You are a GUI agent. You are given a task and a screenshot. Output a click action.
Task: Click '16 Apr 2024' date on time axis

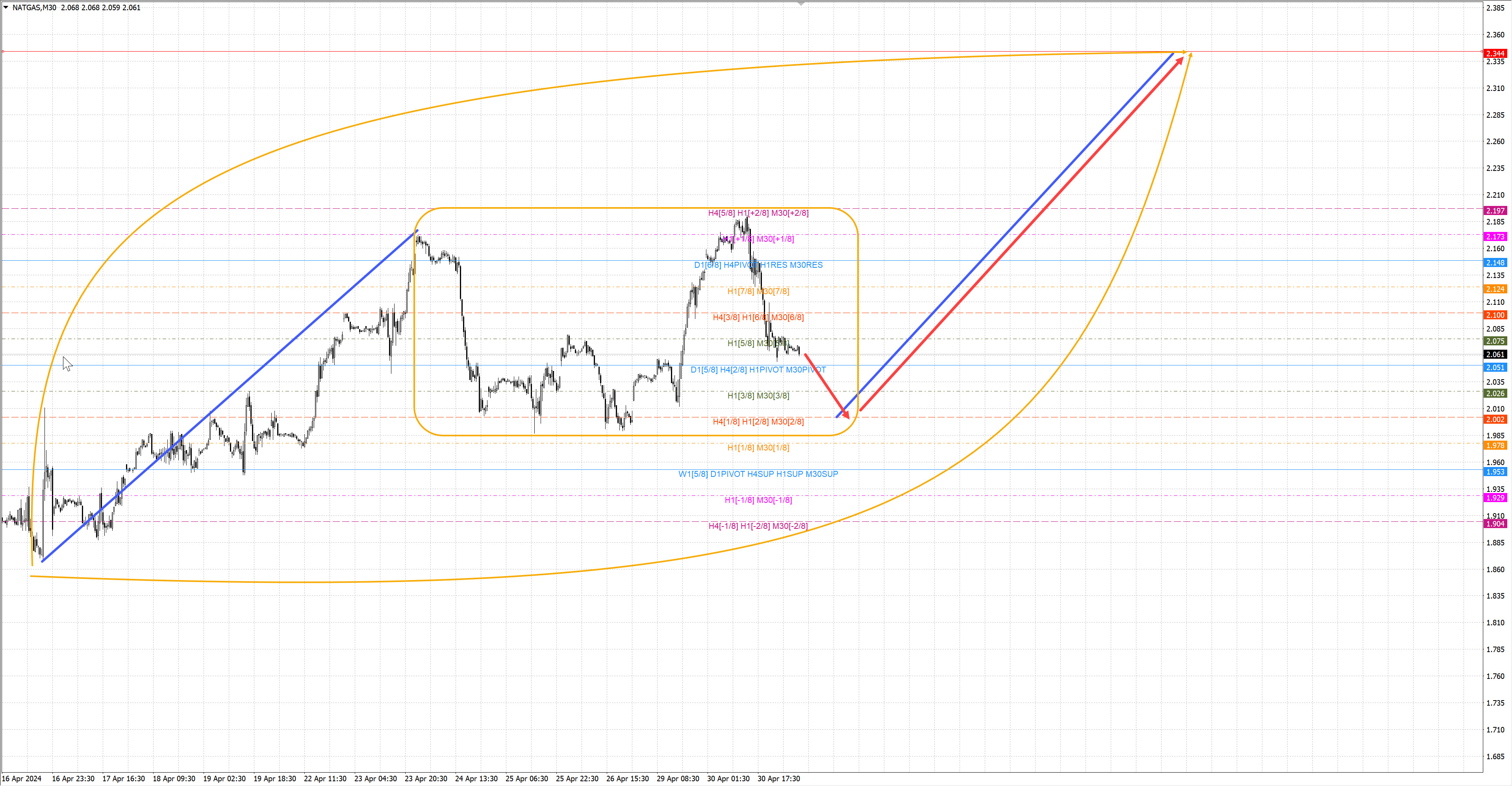(x=22, y=779)
